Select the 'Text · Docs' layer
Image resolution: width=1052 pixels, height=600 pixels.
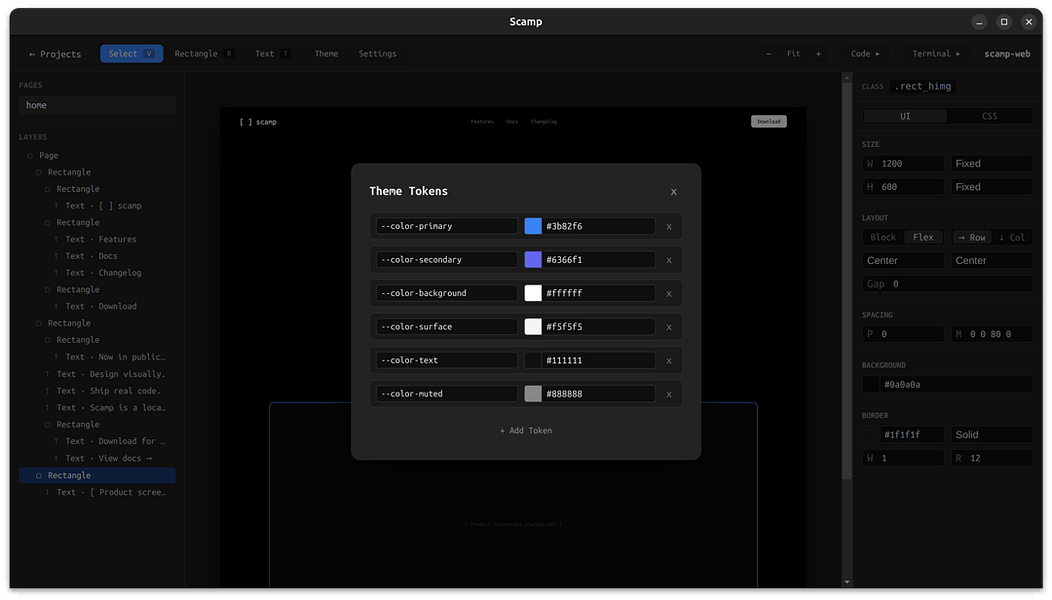(x=97, y=256)
